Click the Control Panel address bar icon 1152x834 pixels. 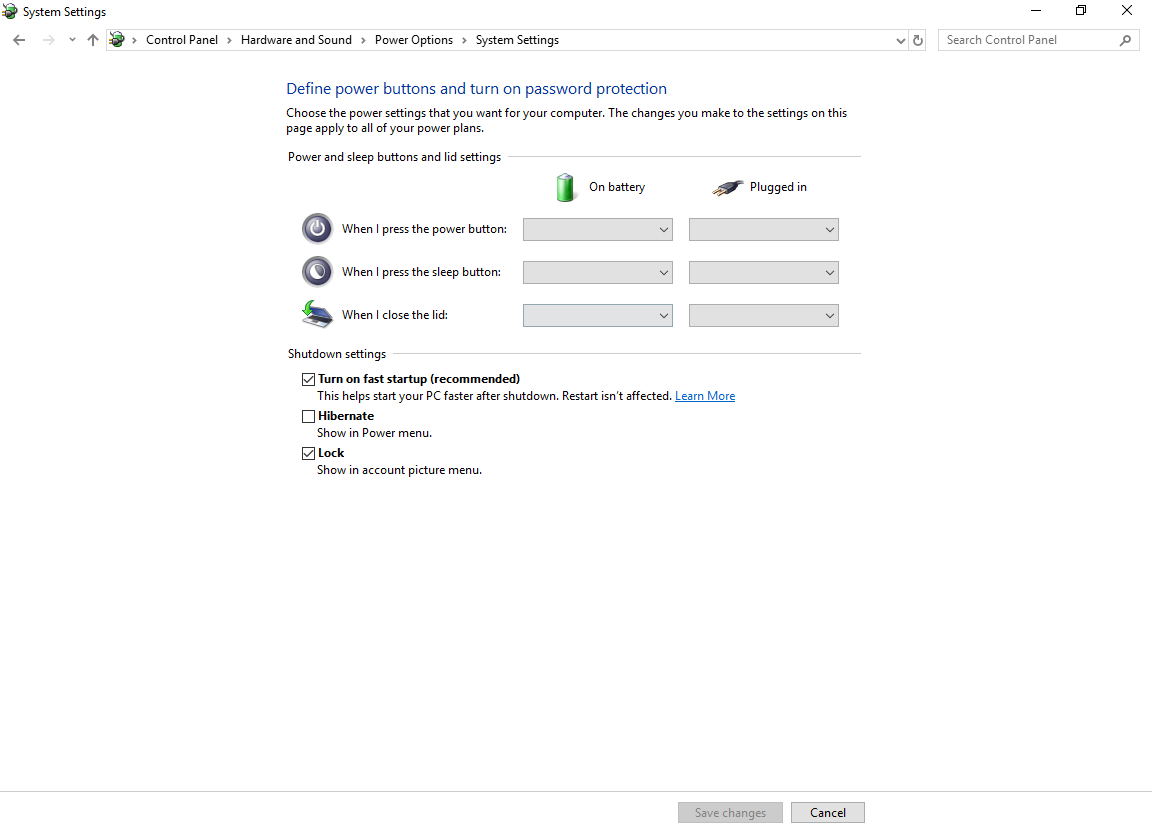point(117,40)
